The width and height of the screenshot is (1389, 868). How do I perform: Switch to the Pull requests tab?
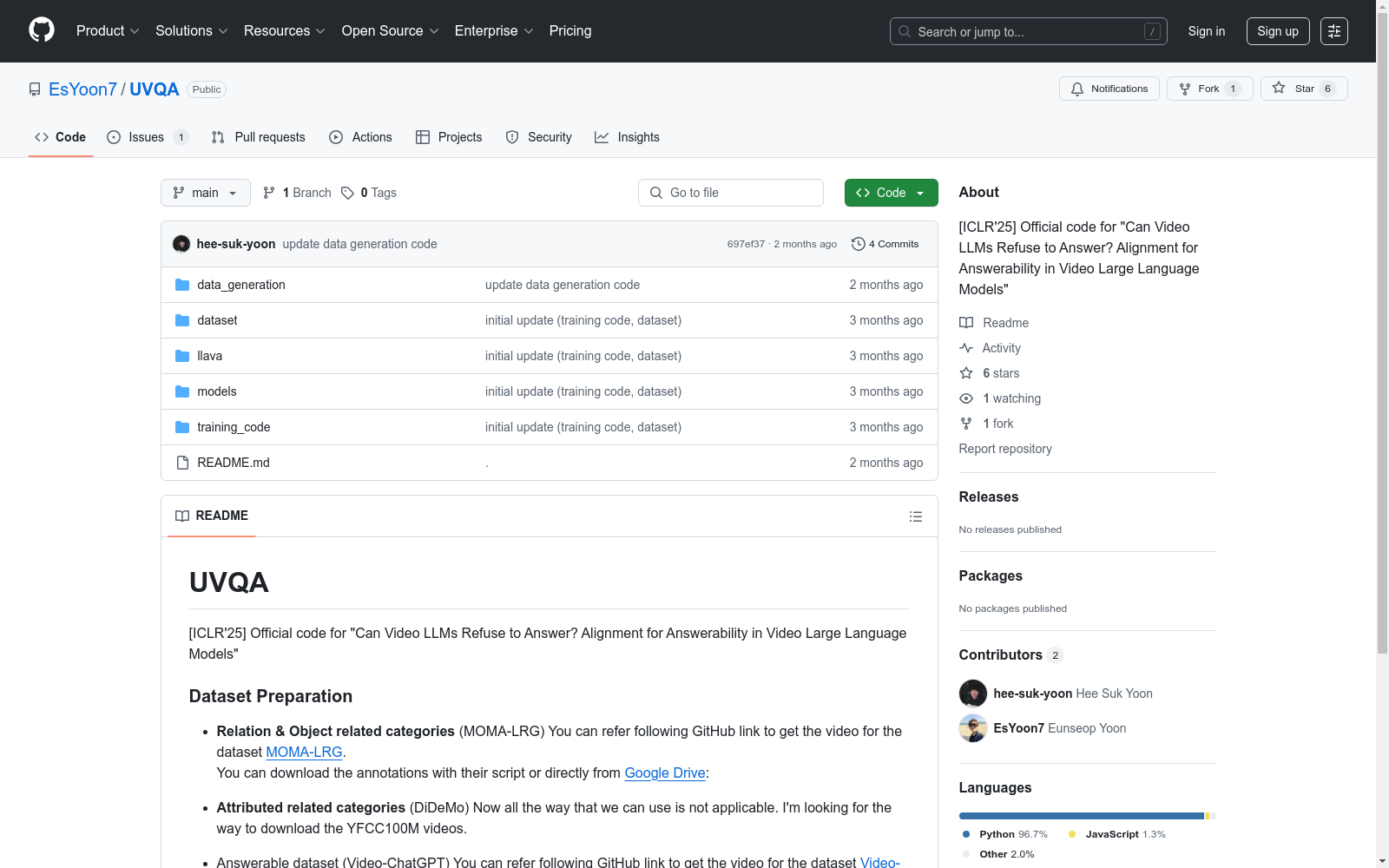[x=259, y=137]
